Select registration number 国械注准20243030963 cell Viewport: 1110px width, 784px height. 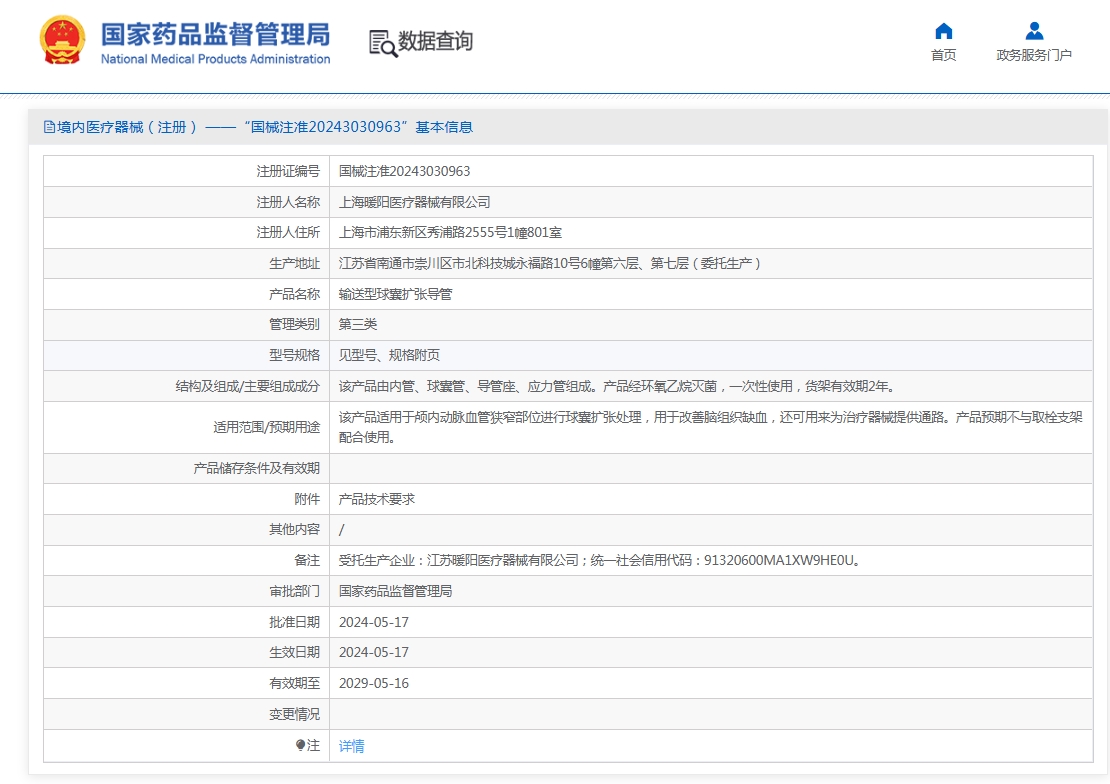[404, 171]
